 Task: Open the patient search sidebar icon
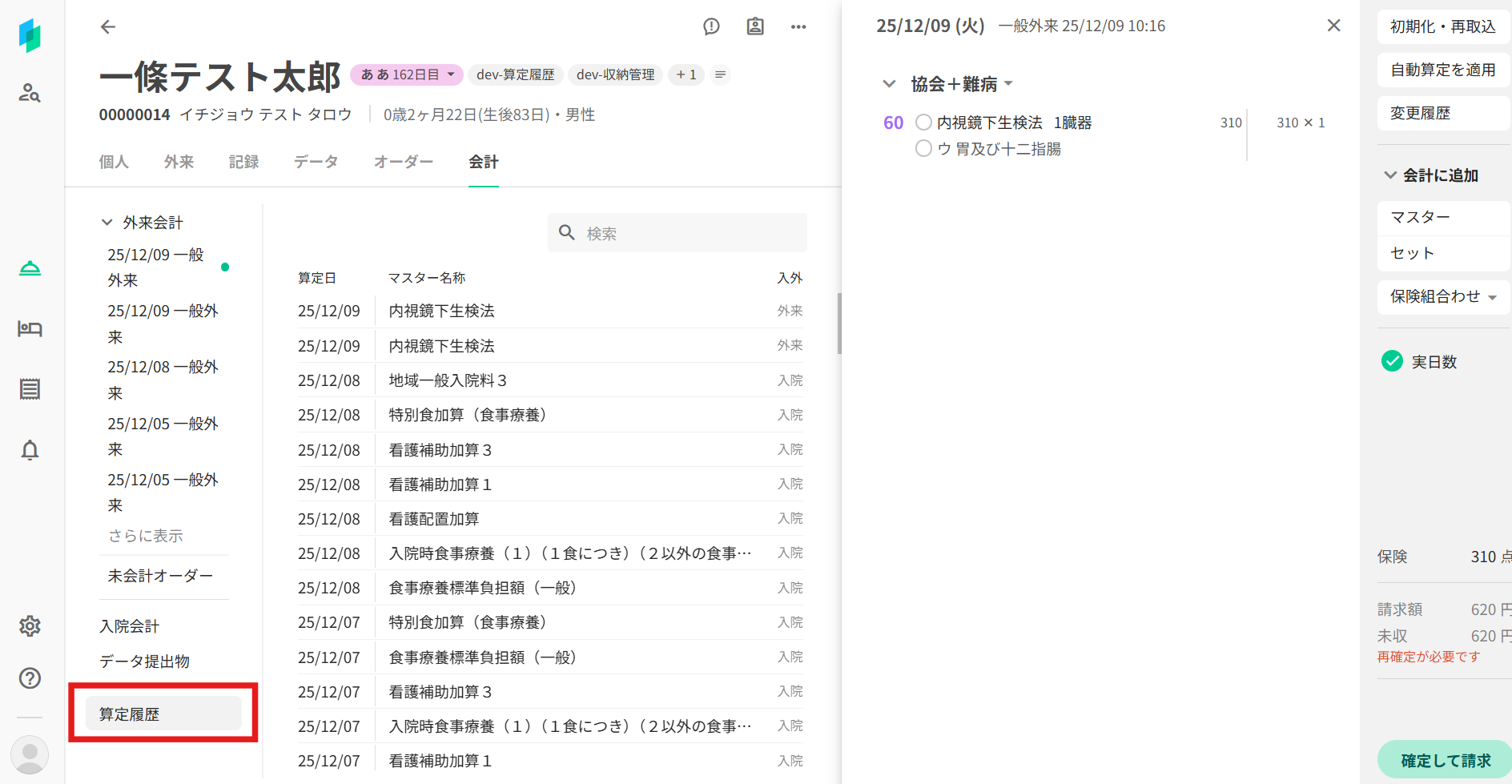[30, 93]
